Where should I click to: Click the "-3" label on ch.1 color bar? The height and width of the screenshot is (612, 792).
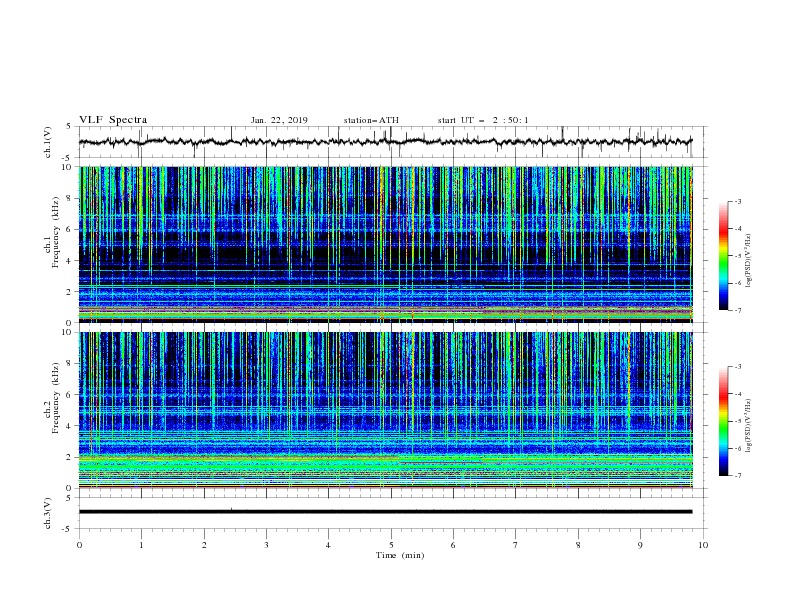tap(738, 201)
